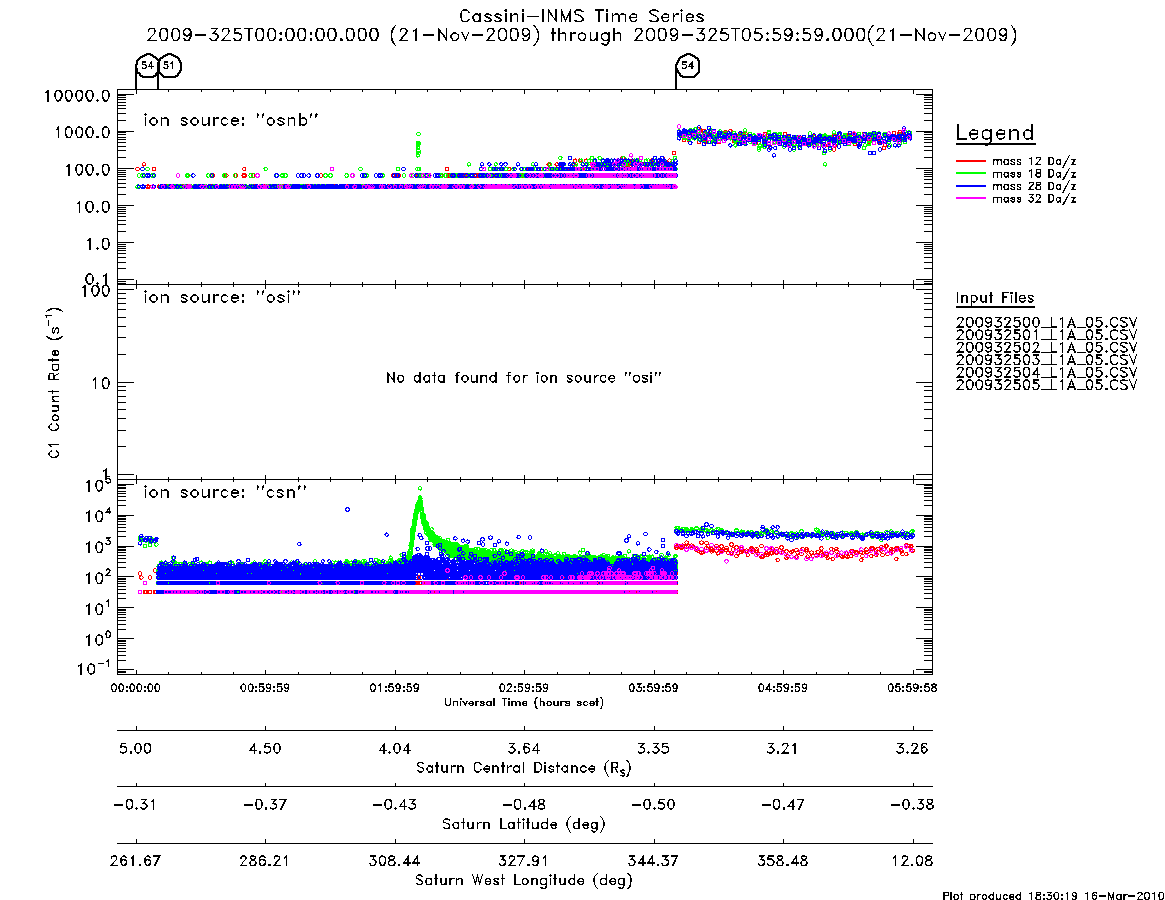This screenshot has height=900, width=1165.
Task: Select input file 200932503_L1A_05.CSV
Action: (x=1046, y=360)
